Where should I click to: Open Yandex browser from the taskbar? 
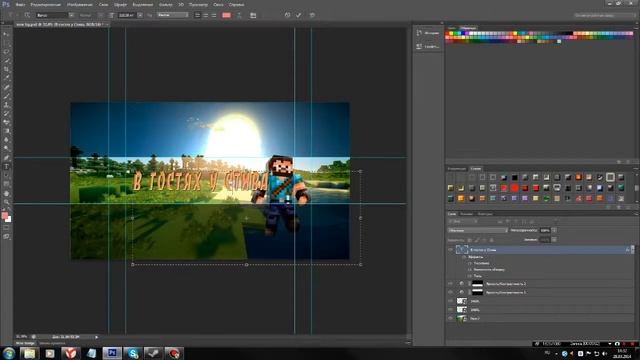click(71, 353)
